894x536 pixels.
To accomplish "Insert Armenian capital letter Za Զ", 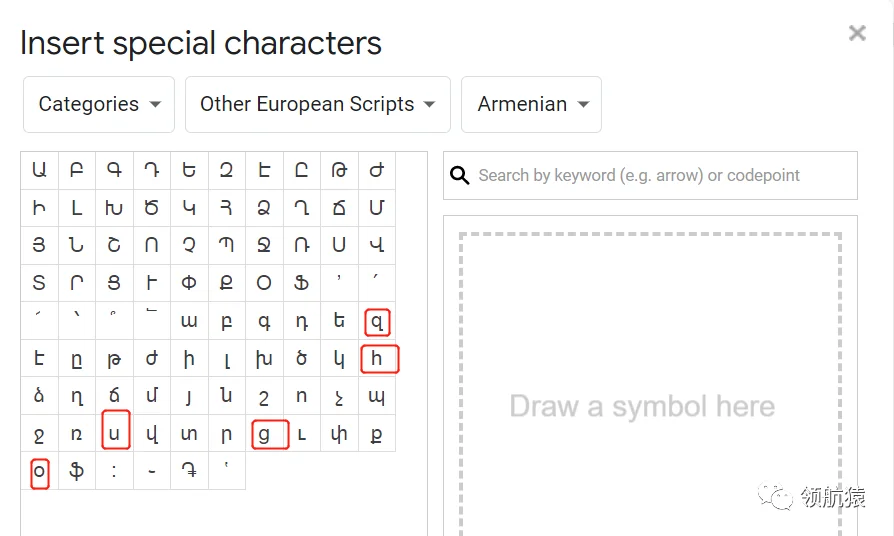I will tap(227, 170).
